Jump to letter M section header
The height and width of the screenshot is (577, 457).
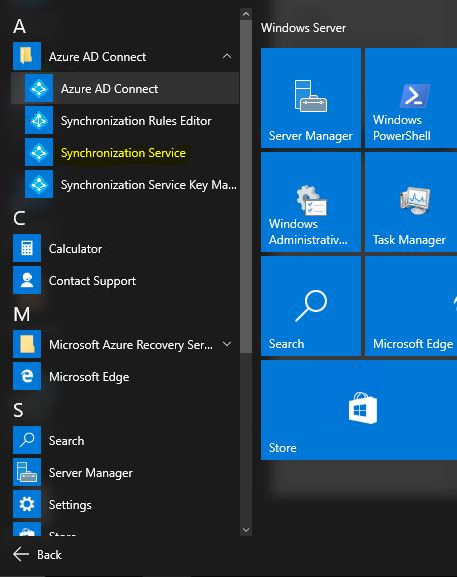coord(21,314)
